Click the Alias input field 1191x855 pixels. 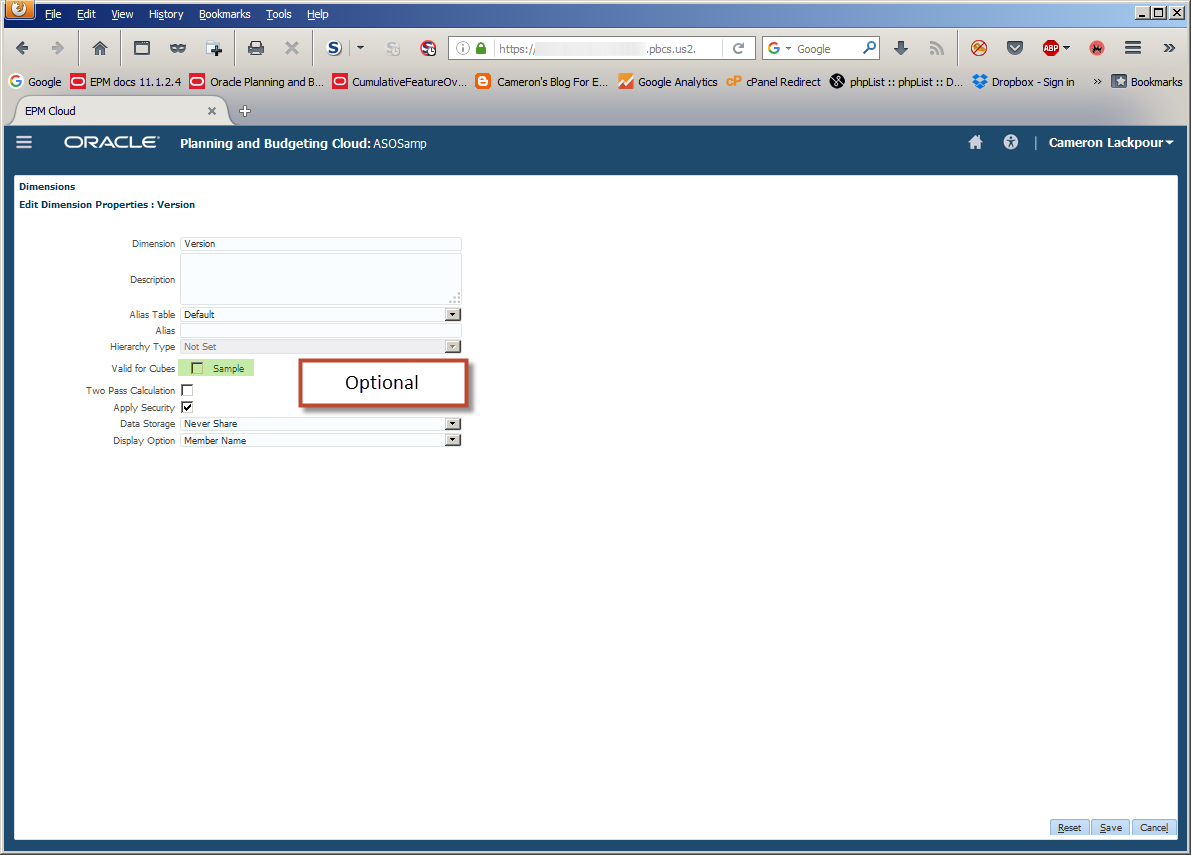pyautogui.click(x=321, y=330)
